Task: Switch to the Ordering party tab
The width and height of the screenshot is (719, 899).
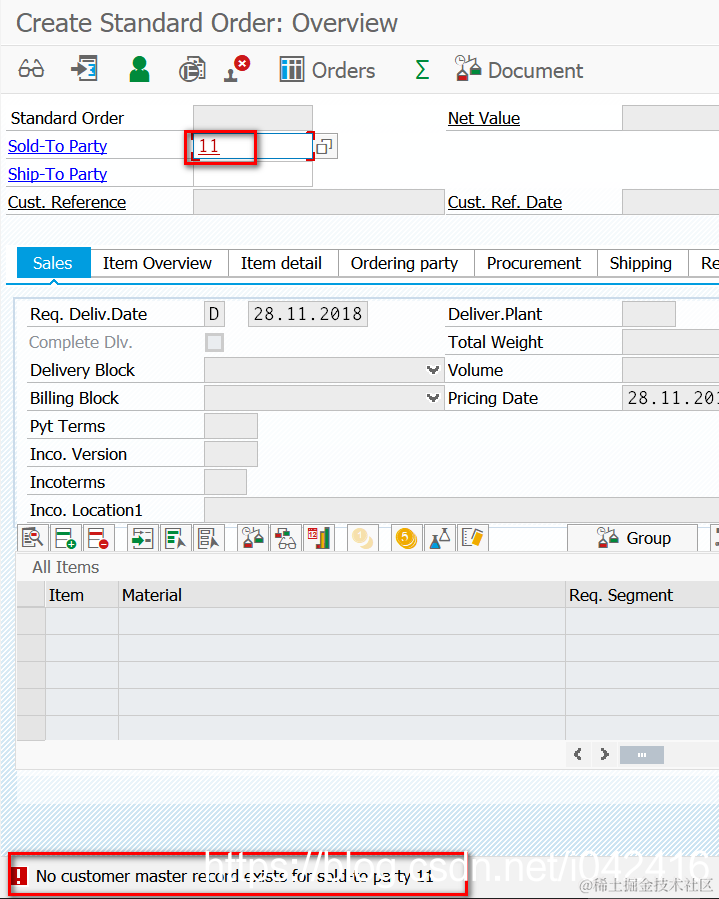Action: (404, 263)
